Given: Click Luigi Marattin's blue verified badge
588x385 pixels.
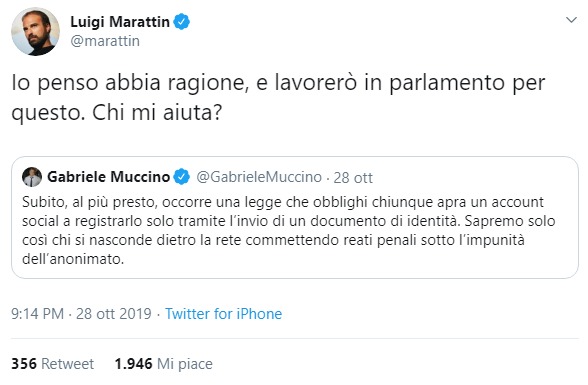Looking at the screenshot, I should pyautogui.click(x=182, y=22).
